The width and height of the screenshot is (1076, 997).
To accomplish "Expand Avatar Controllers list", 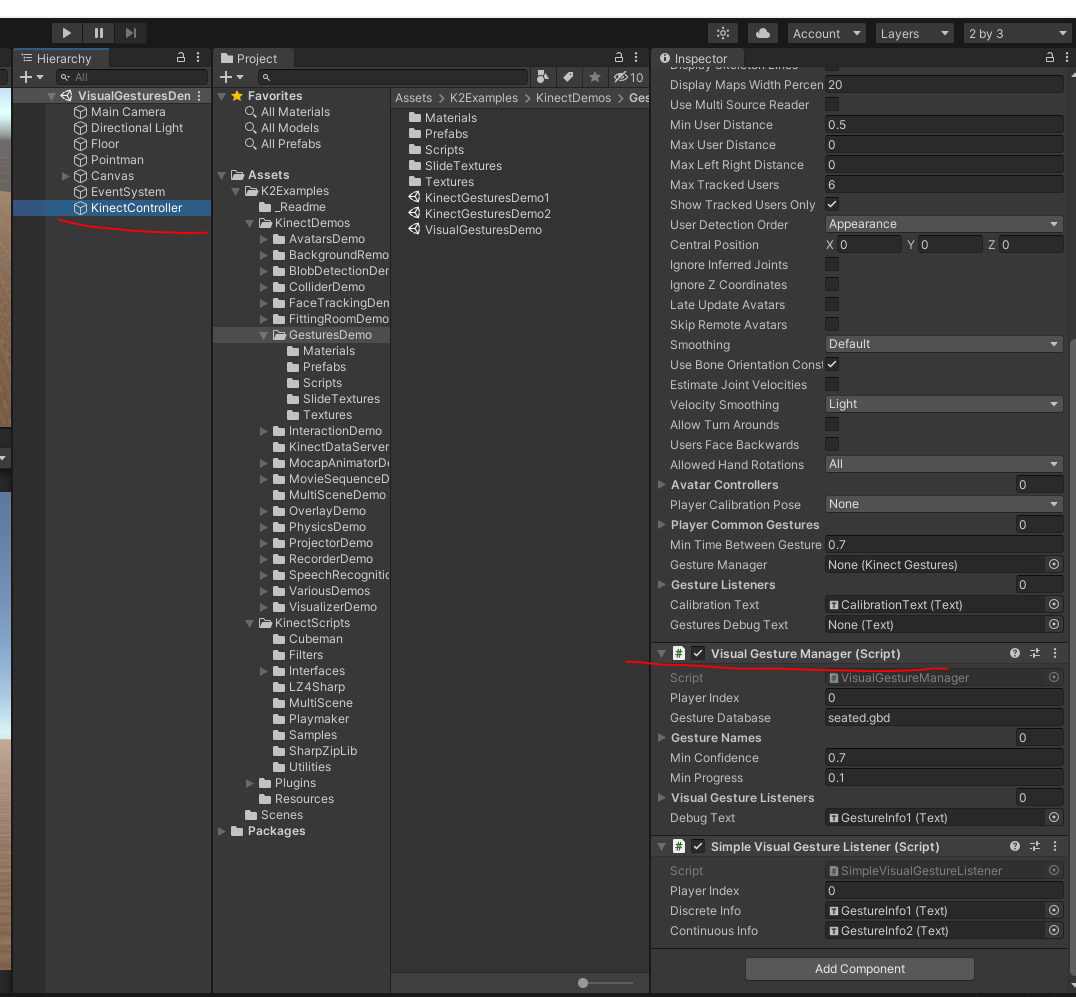I will (x=662, y=484).
